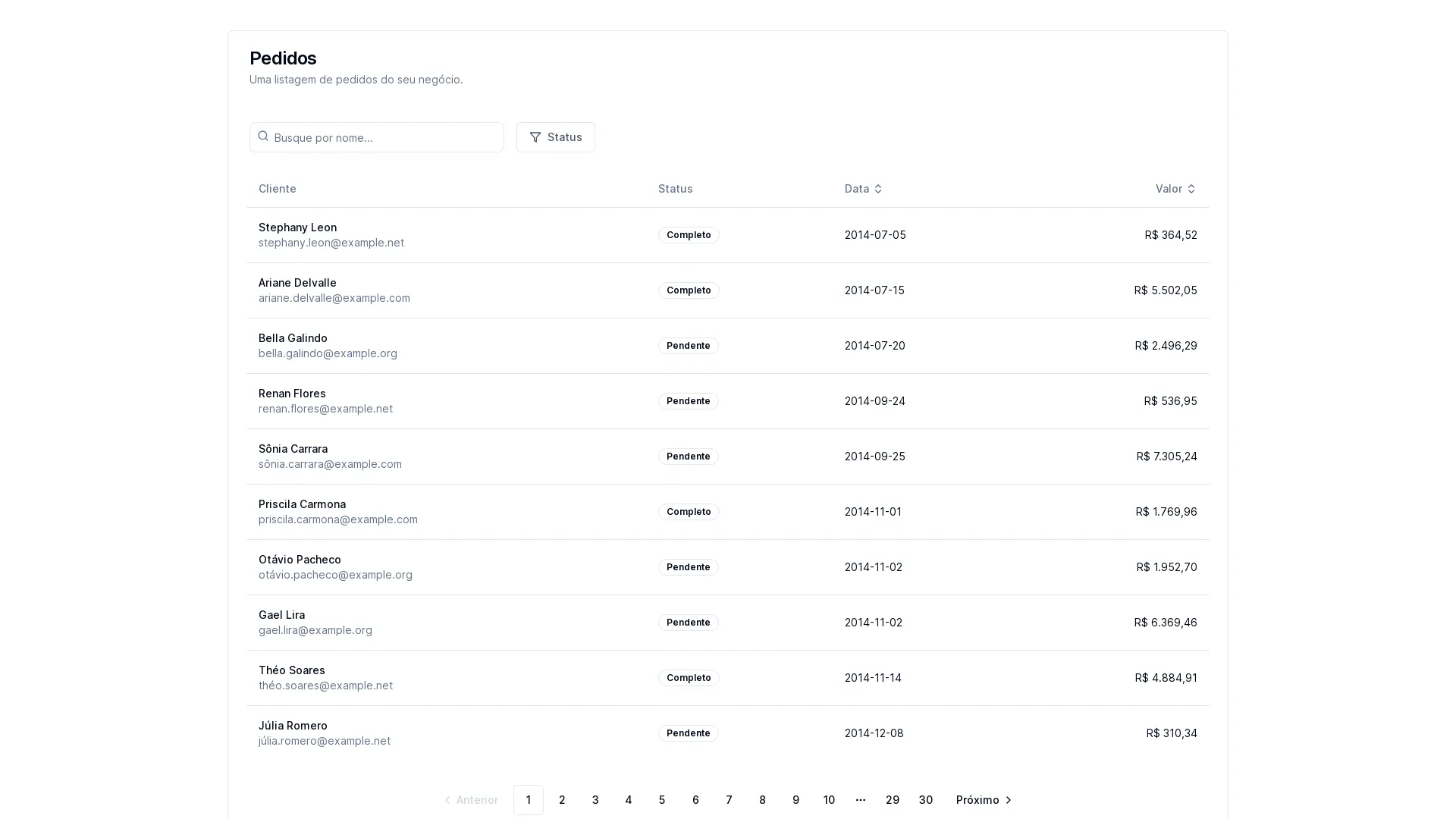Image resolution: width=1456 pixels, height=819 pixels.
Task: Open the Status filter button
Action: click(x=555, y=137)
